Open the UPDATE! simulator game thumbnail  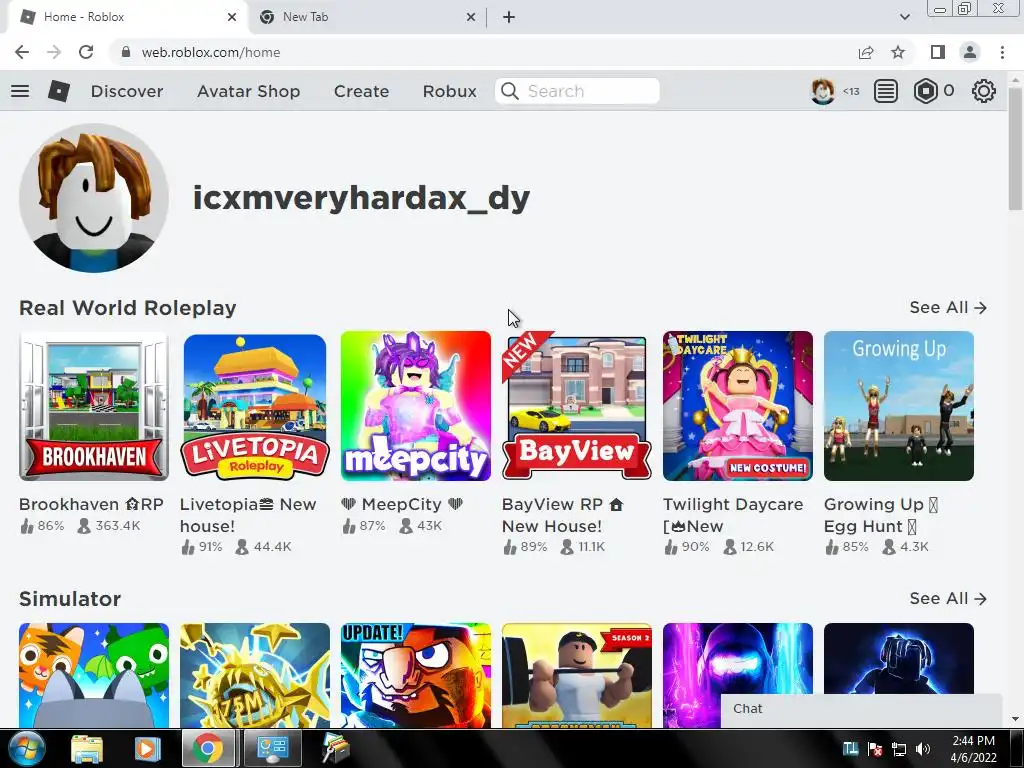[416, 675]
